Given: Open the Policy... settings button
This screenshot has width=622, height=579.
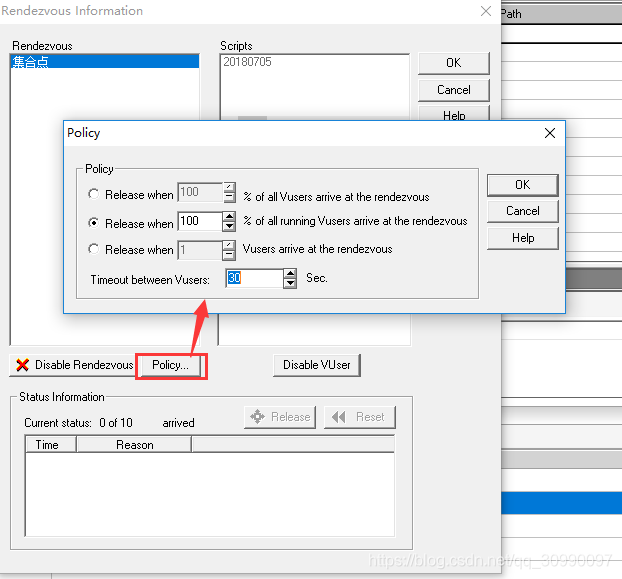Looking at the screenshot, I should (170, 365).
